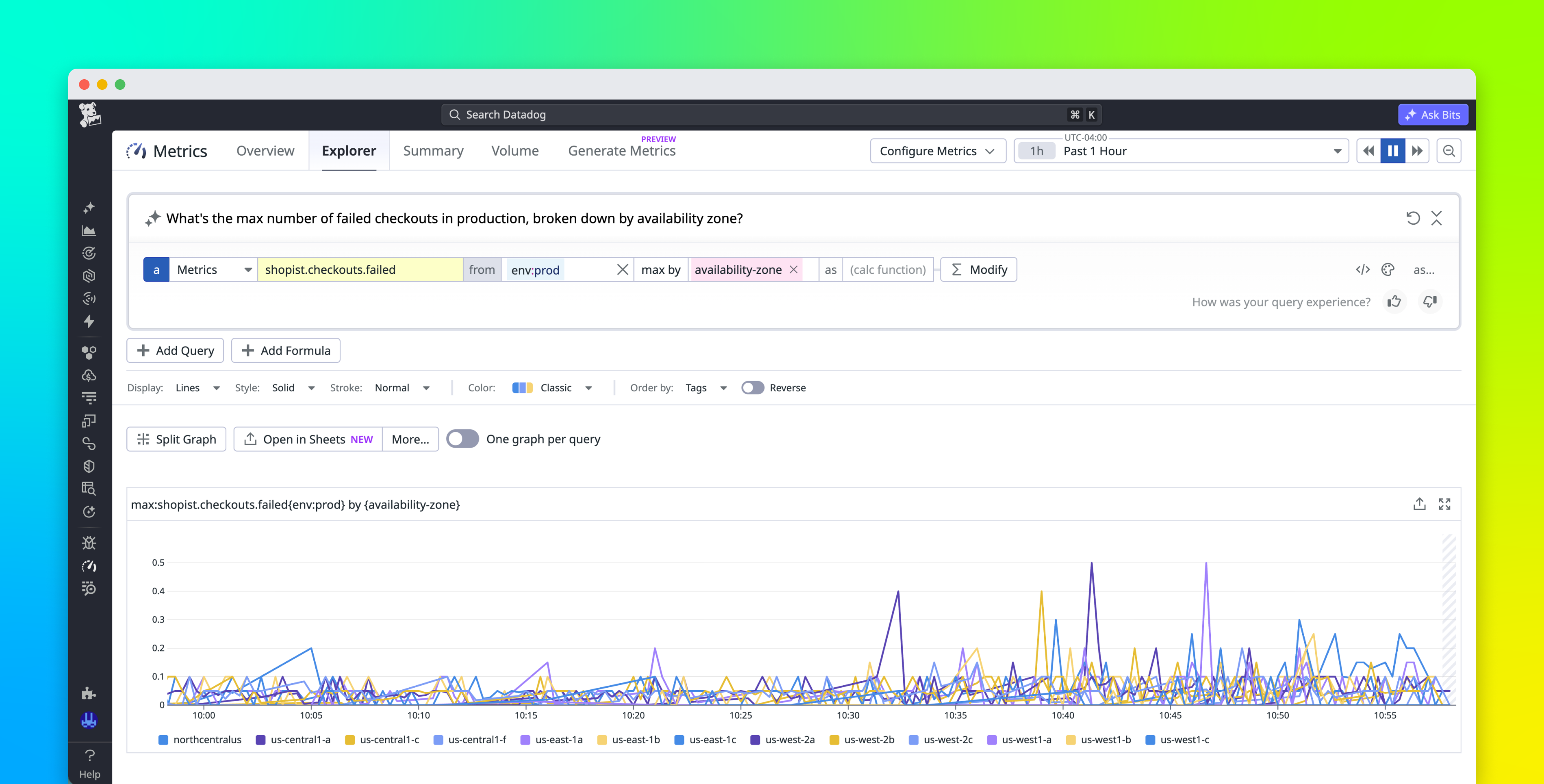
Task: Zoom out the time range with magnifier
Action: tap(1449, 151)
